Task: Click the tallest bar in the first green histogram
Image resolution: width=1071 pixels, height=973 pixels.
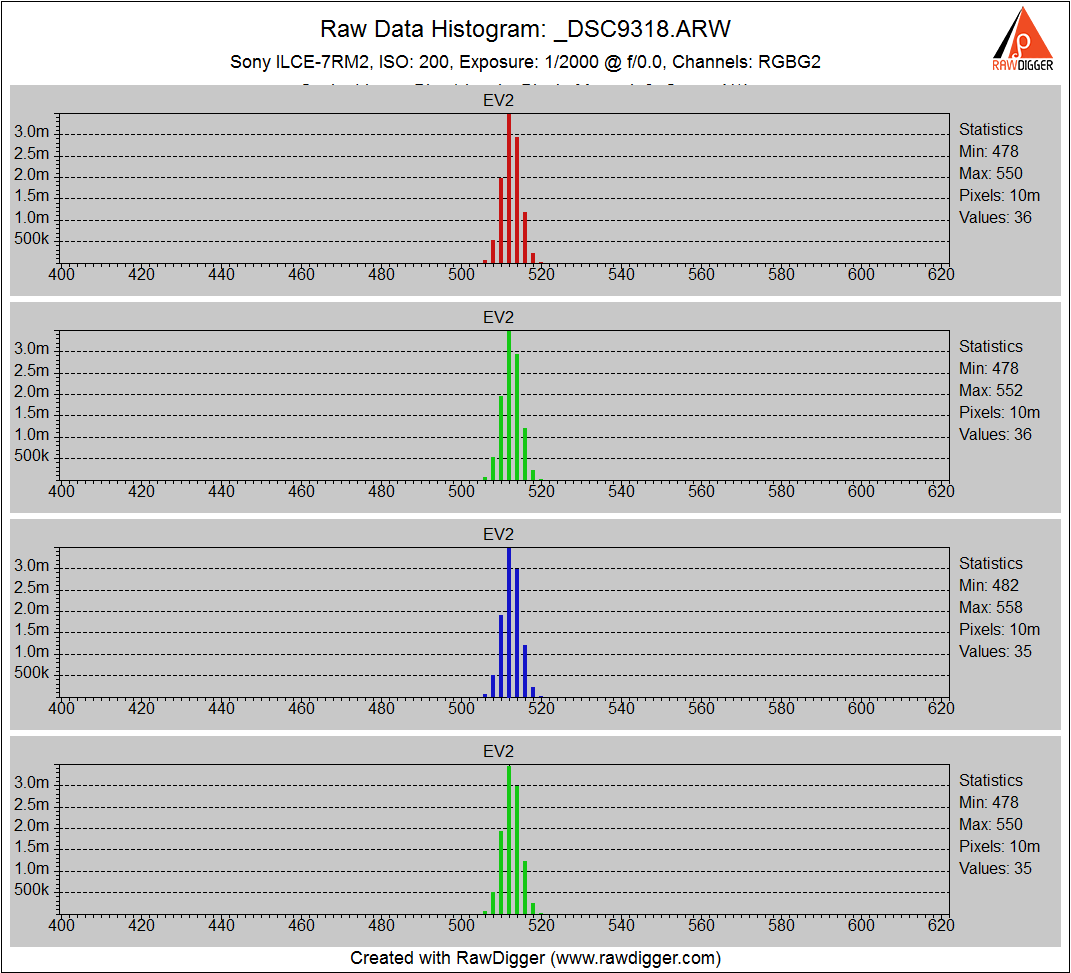Action: point(509,406)
